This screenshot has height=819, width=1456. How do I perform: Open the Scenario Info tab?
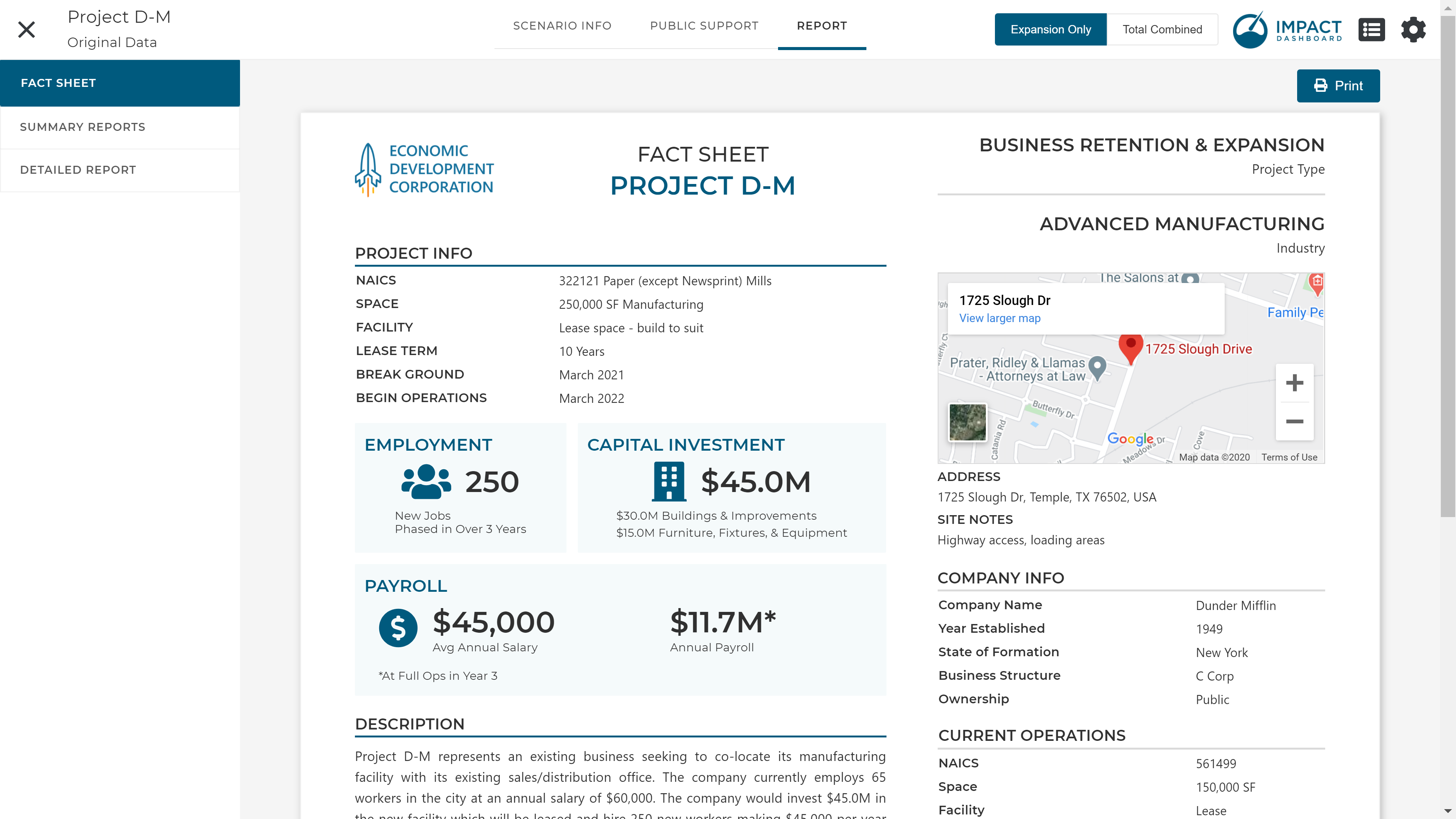562,25
